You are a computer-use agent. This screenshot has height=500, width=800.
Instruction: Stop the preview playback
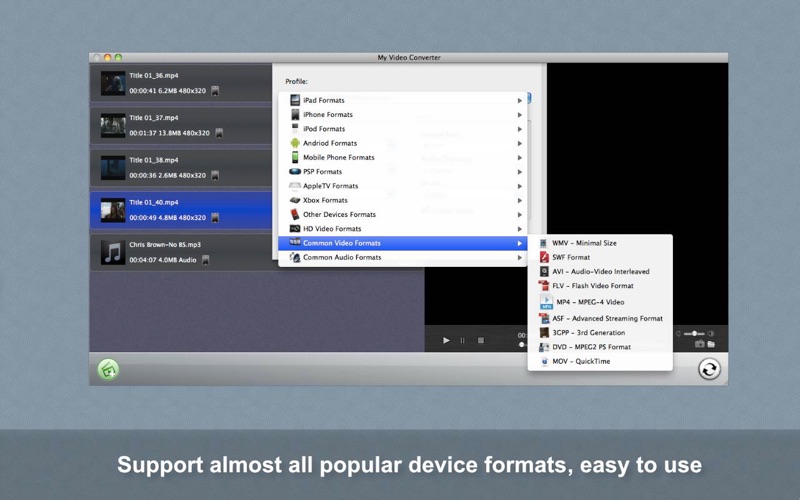click(x=481, y=340)
